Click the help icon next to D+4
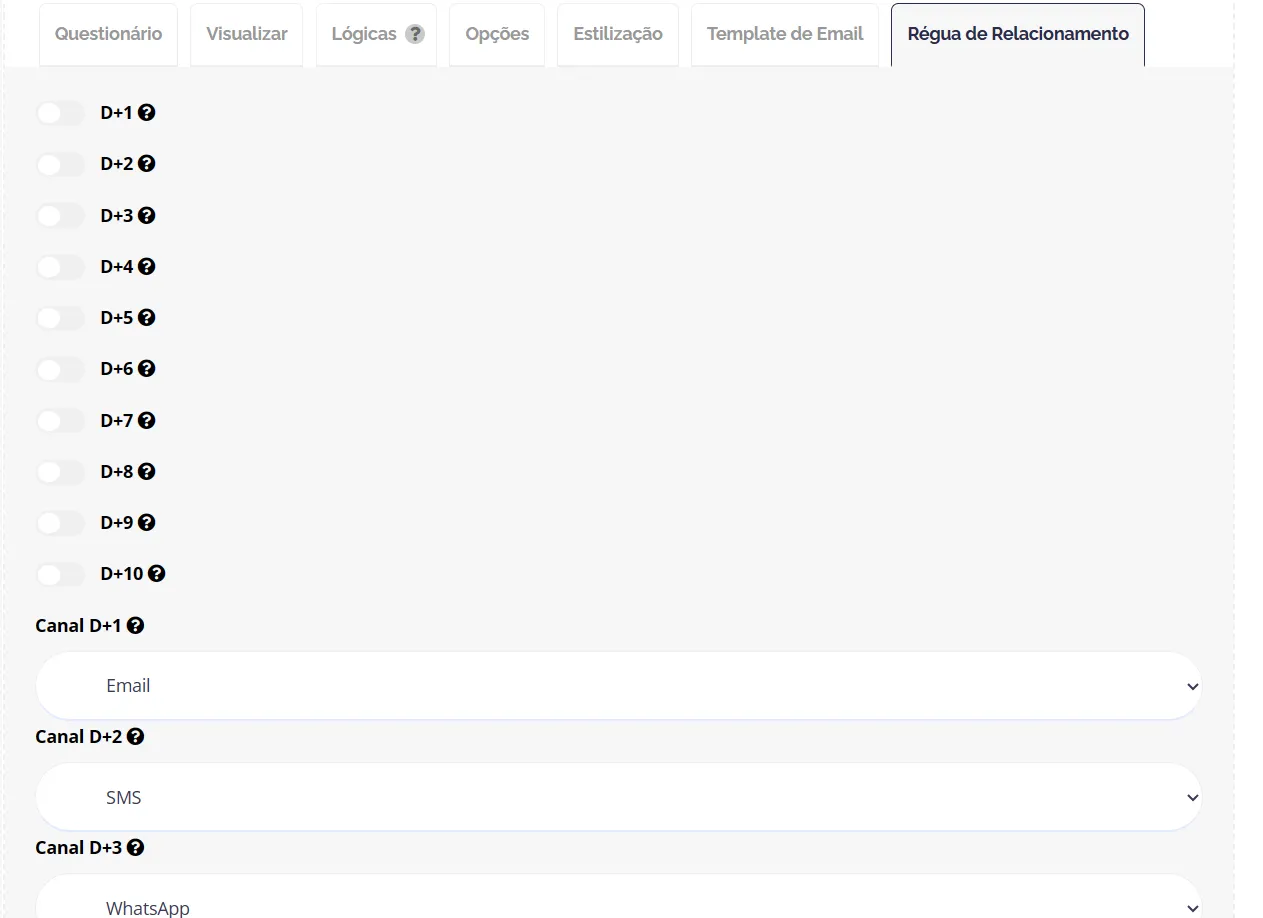This screenshot has width=1263, height=918. pyautogui.click(x=146, y=267)
